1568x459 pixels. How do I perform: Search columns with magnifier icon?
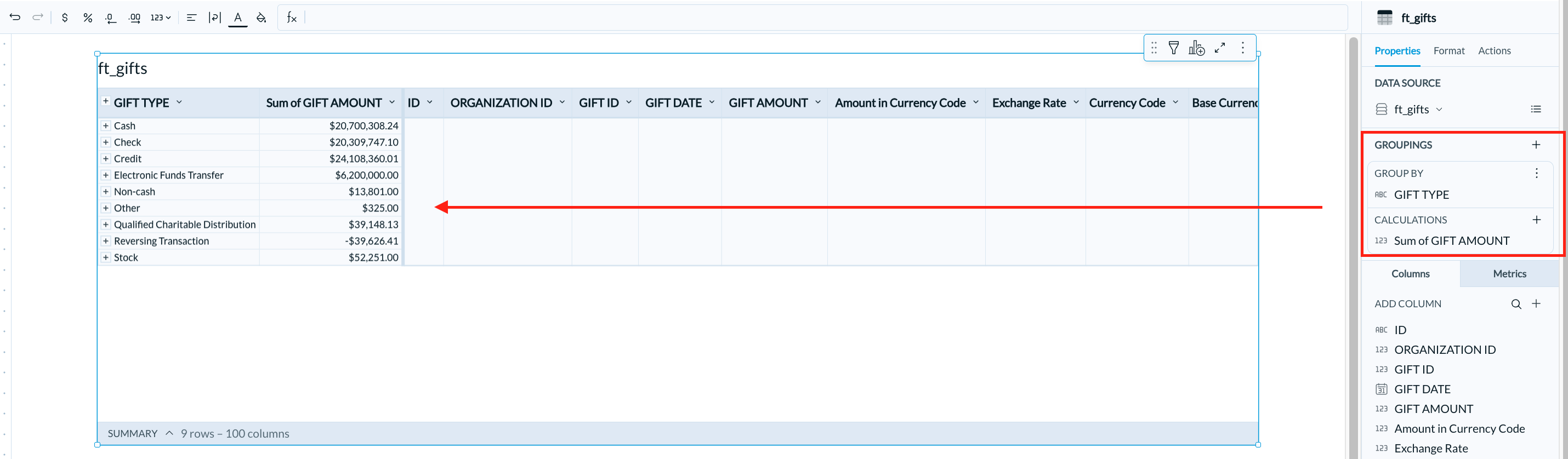tap(1516, 304)
